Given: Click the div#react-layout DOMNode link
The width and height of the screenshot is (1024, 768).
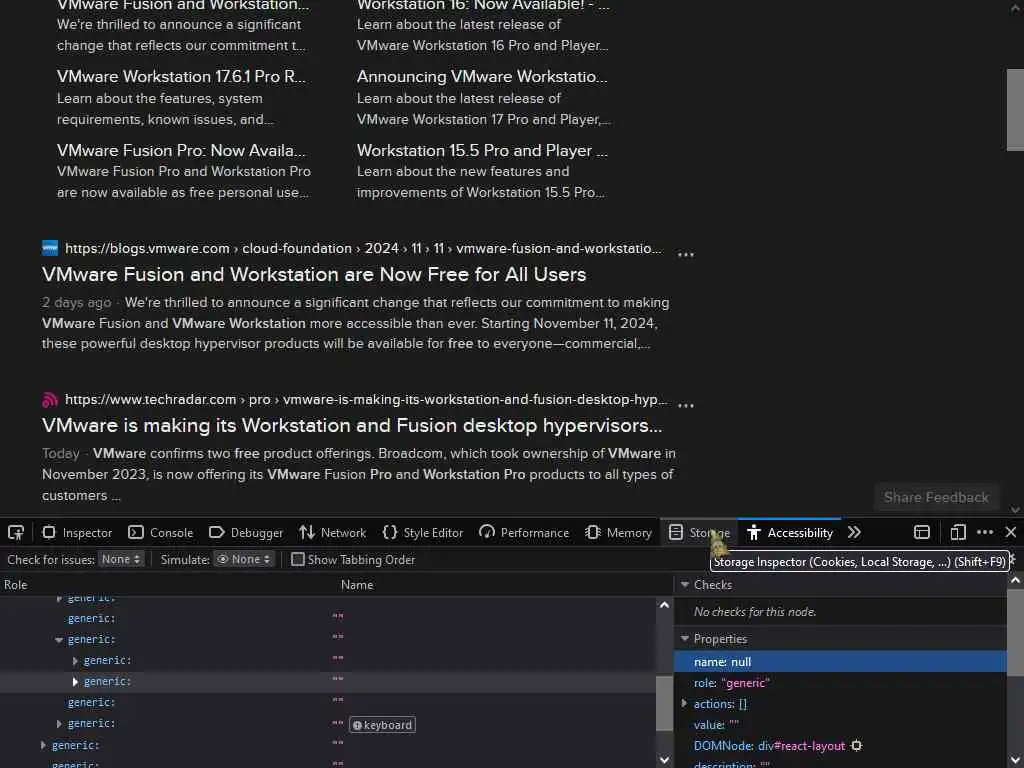Looking at the screenshot, I should click(801, 746).
